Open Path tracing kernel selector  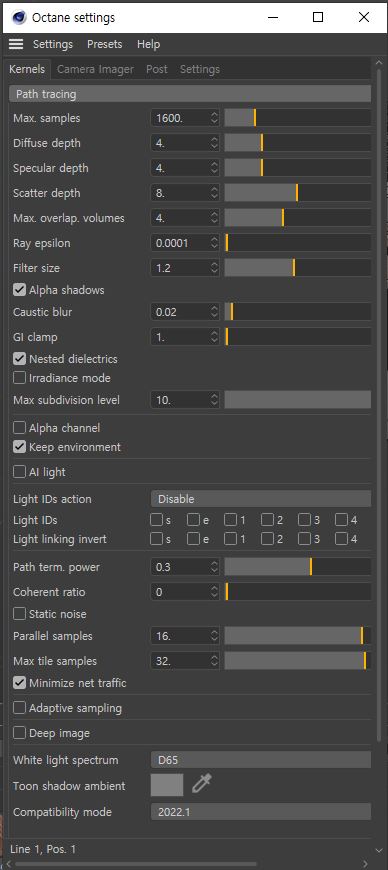point(190,94)
